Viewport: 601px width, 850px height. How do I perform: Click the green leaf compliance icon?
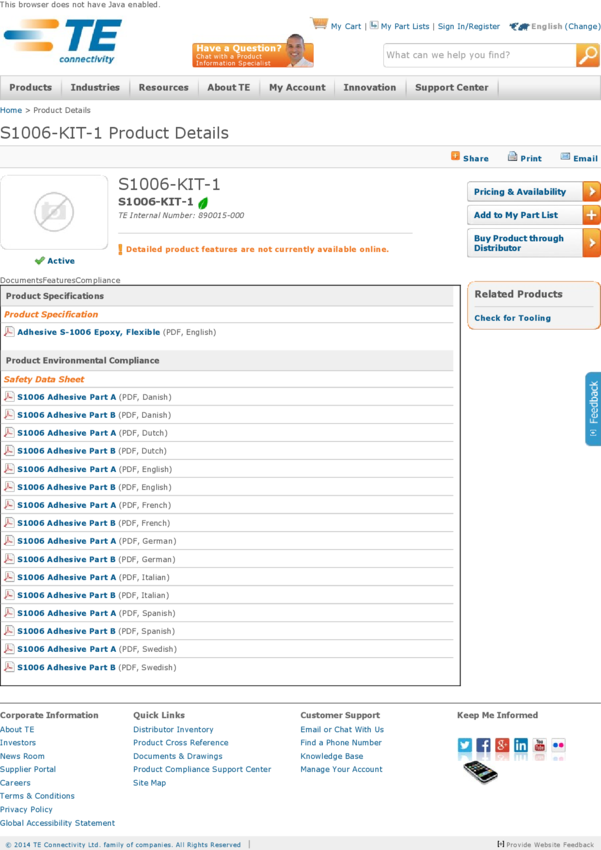[x=203, y=203]
